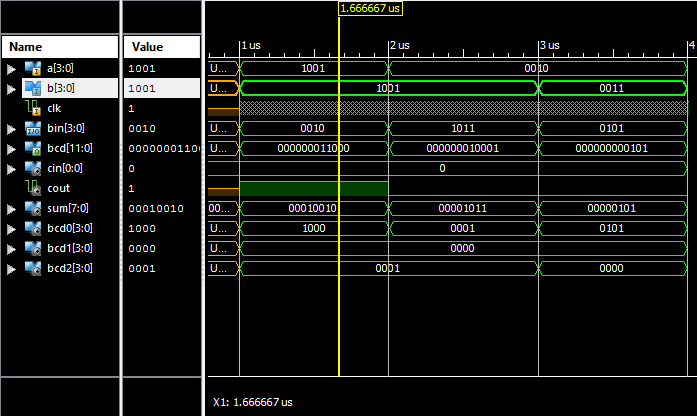Click waveform segment 0000 on bcd2[3:0]
Image resolution: width=697 pixels, height=416 pixels.
coord(612,268)
